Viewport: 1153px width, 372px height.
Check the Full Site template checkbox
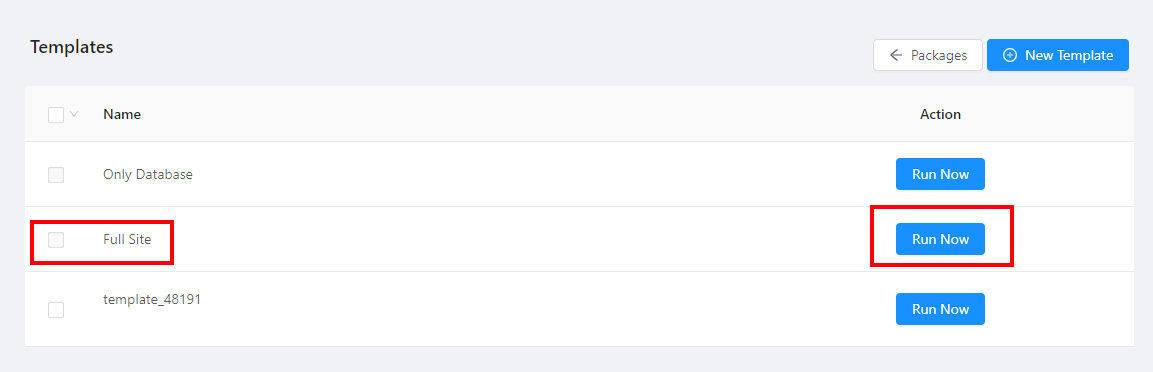click(56, 240)
